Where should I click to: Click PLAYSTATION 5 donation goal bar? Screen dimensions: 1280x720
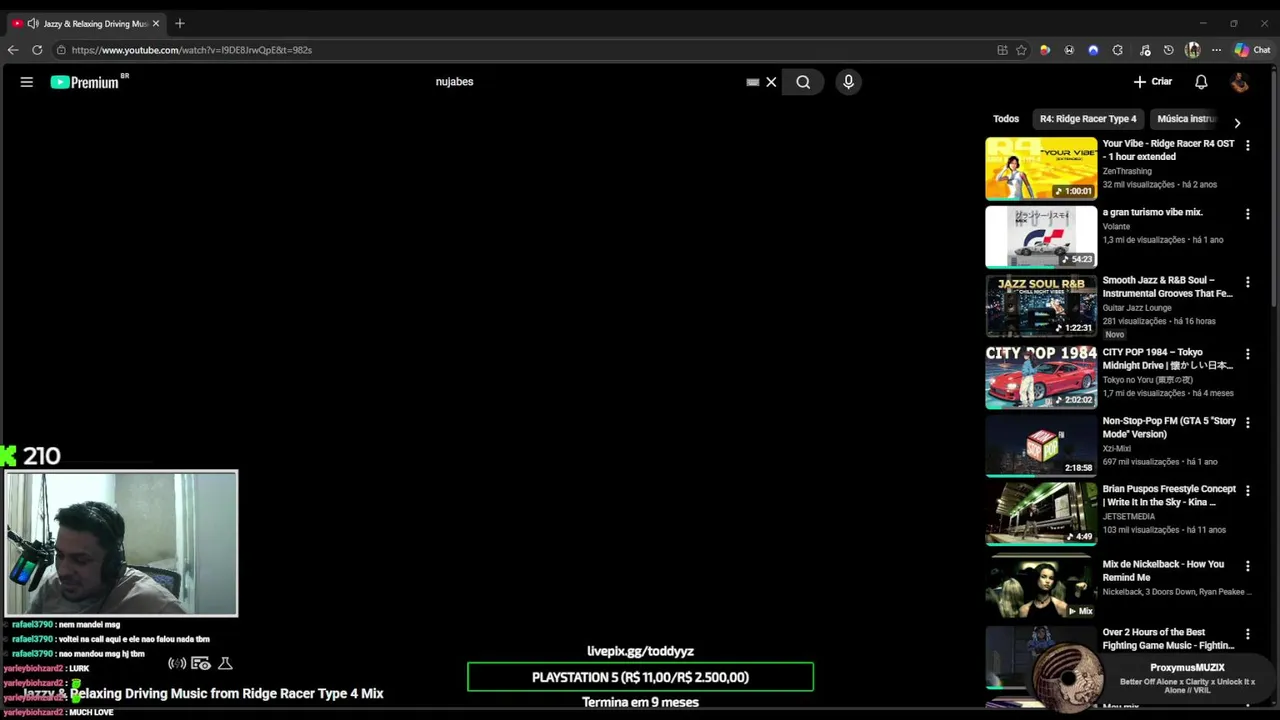click(x=640, y=677)
